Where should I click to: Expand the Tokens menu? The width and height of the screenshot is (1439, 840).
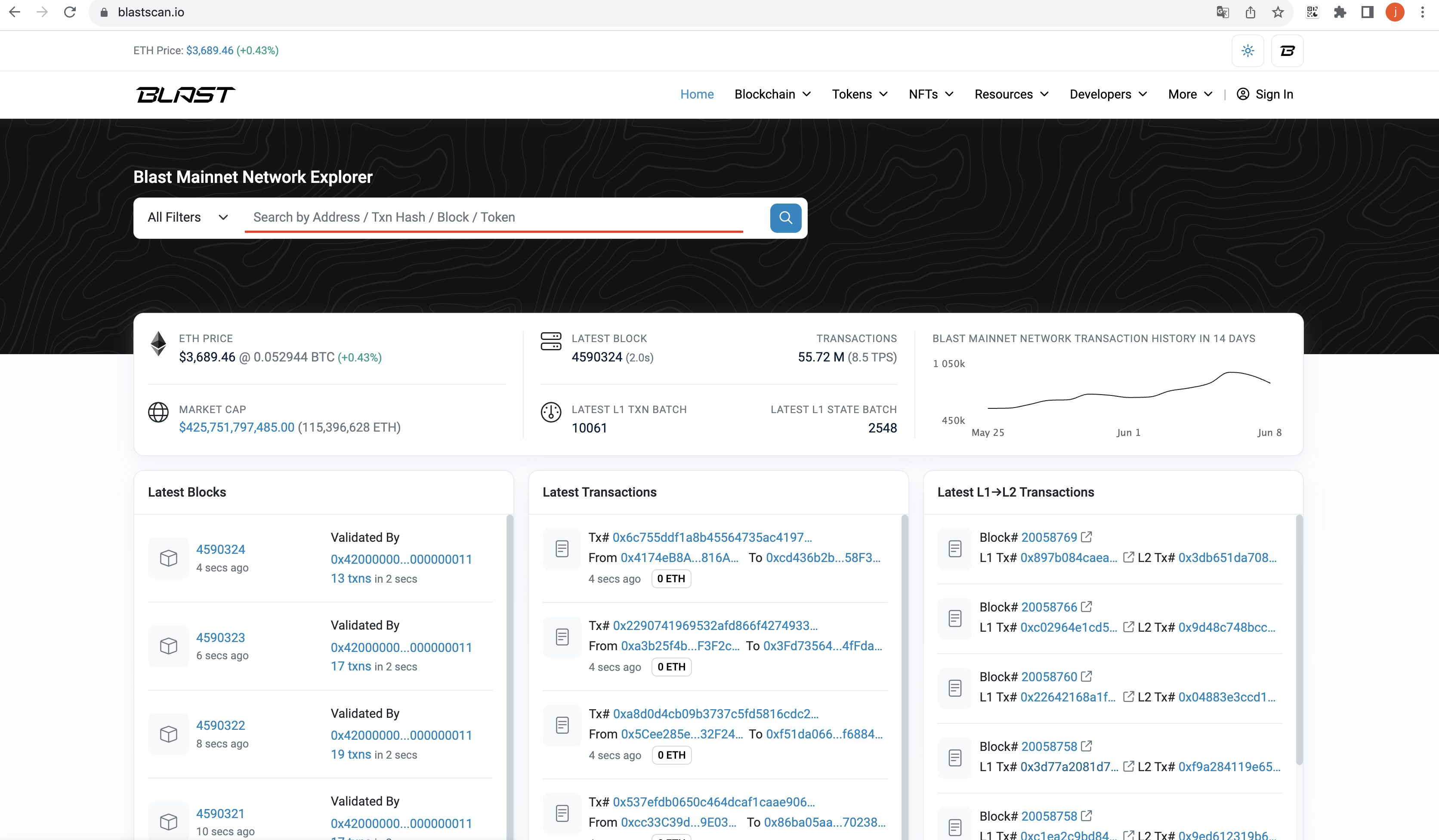[x=859, y=94]
